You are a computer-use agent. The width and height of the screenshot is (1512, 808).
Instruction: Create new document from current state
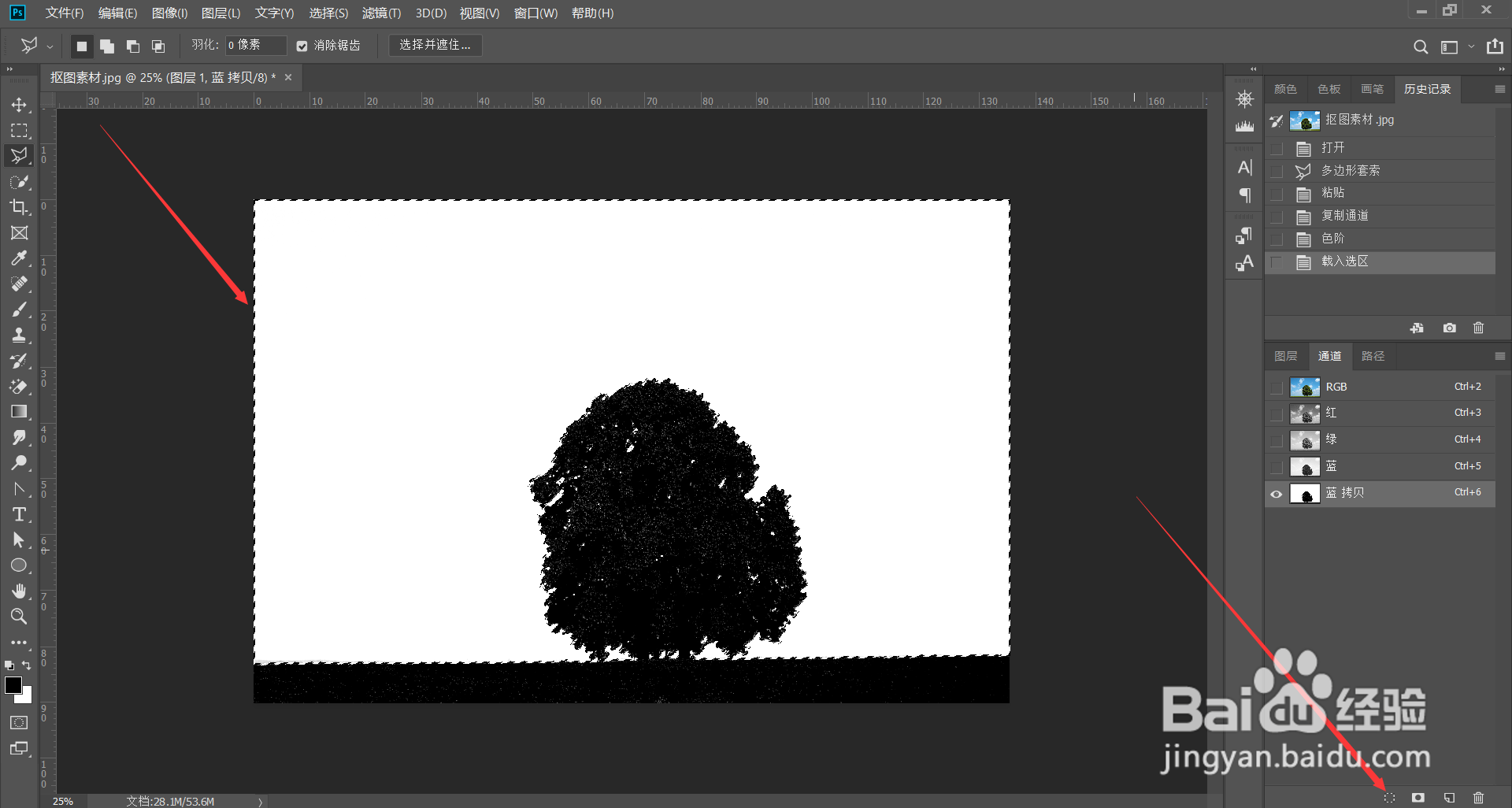1417,328
